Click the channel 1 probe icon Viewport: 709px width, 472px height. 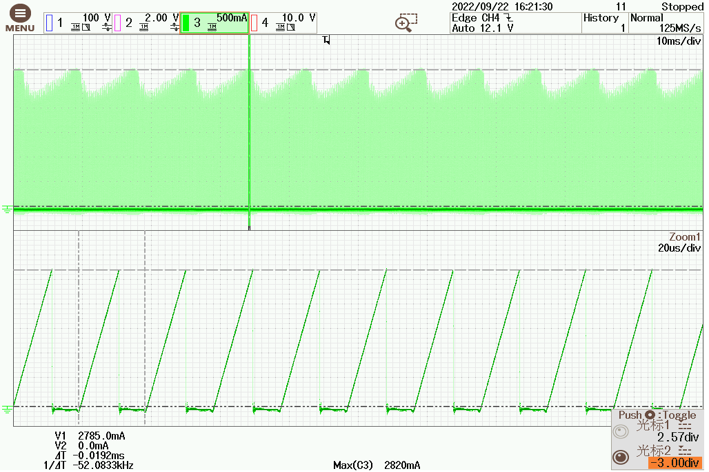click(86, 28)
